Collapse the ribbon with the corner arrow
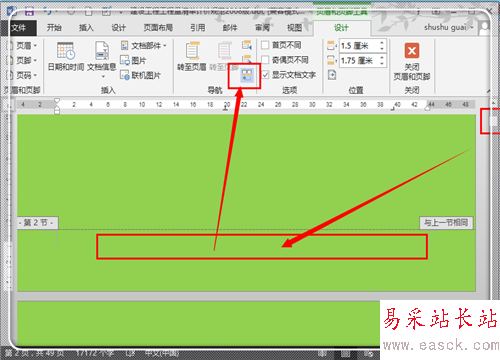Screen dimensions: 500x360 pos(488,90)
